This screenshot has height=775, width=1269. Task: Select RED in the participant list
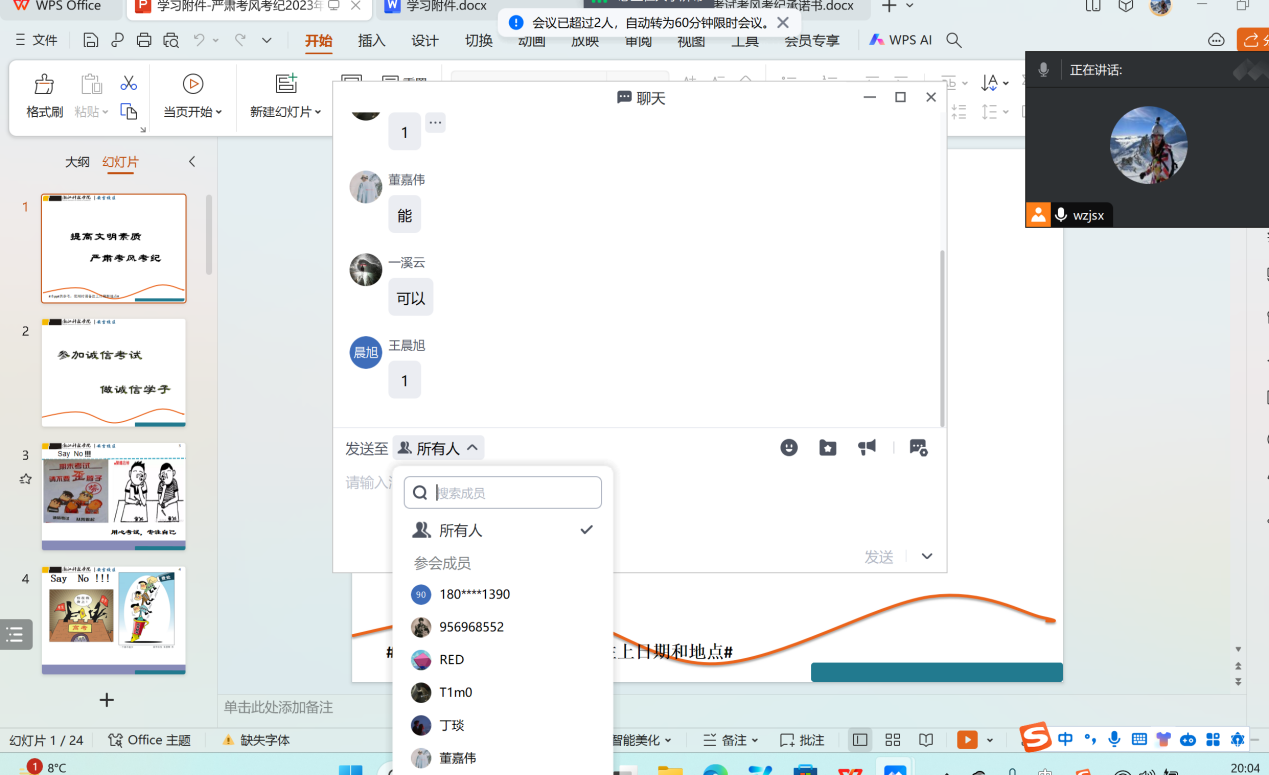pos(451,660)
